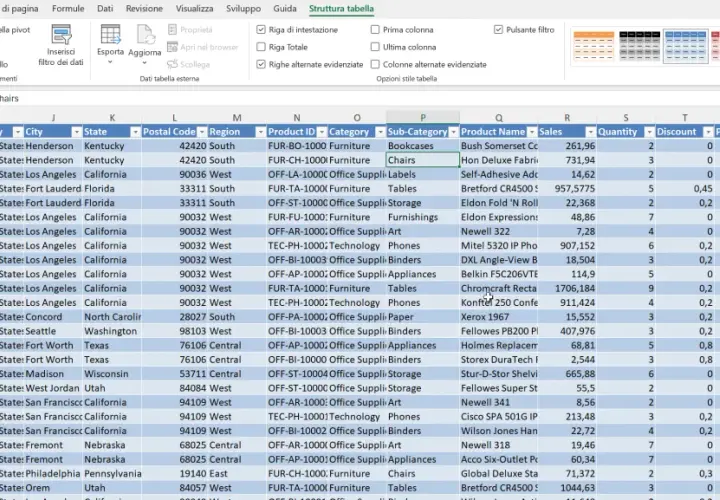Click the Paper sub-category cell
The width and height of the screenshot is (720, 500).
[x=423, y=317]
